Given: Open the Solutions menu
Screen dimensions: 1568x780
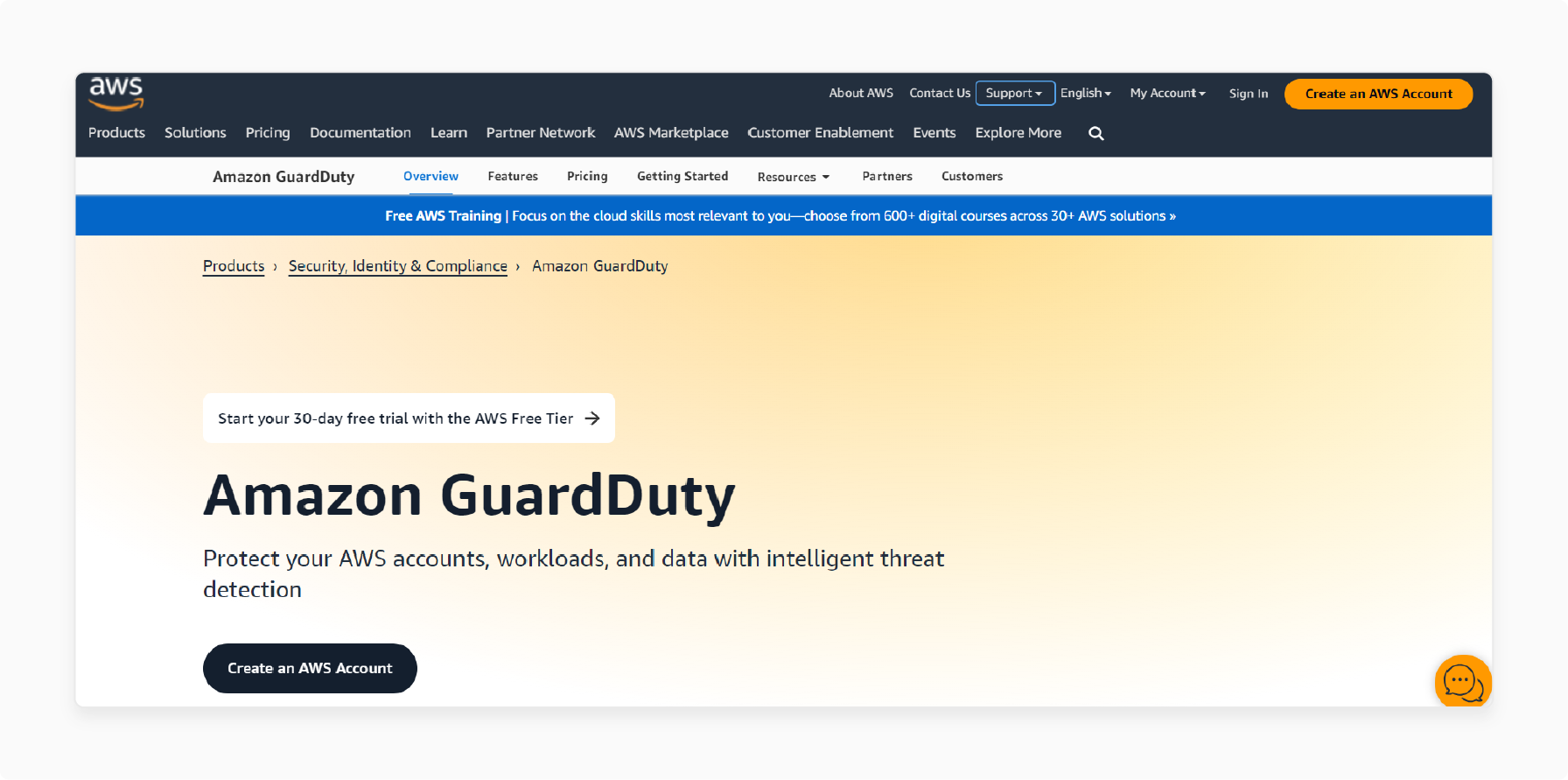Looking at the screenshot, I should point(195,133).
